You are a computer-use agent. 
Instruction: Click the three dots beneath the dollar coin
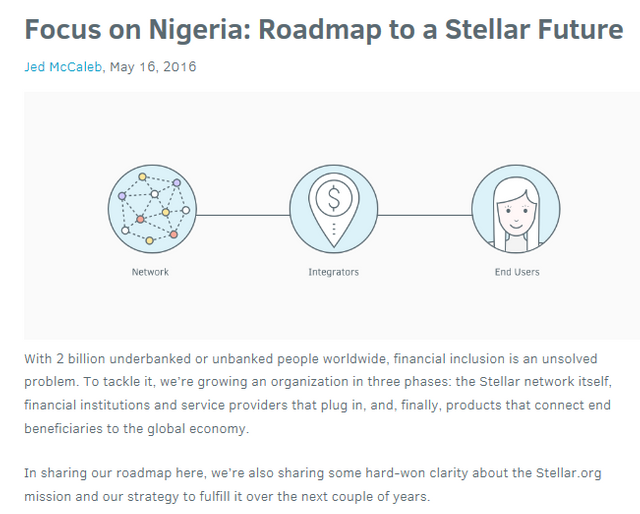click(x=334, y=229)
